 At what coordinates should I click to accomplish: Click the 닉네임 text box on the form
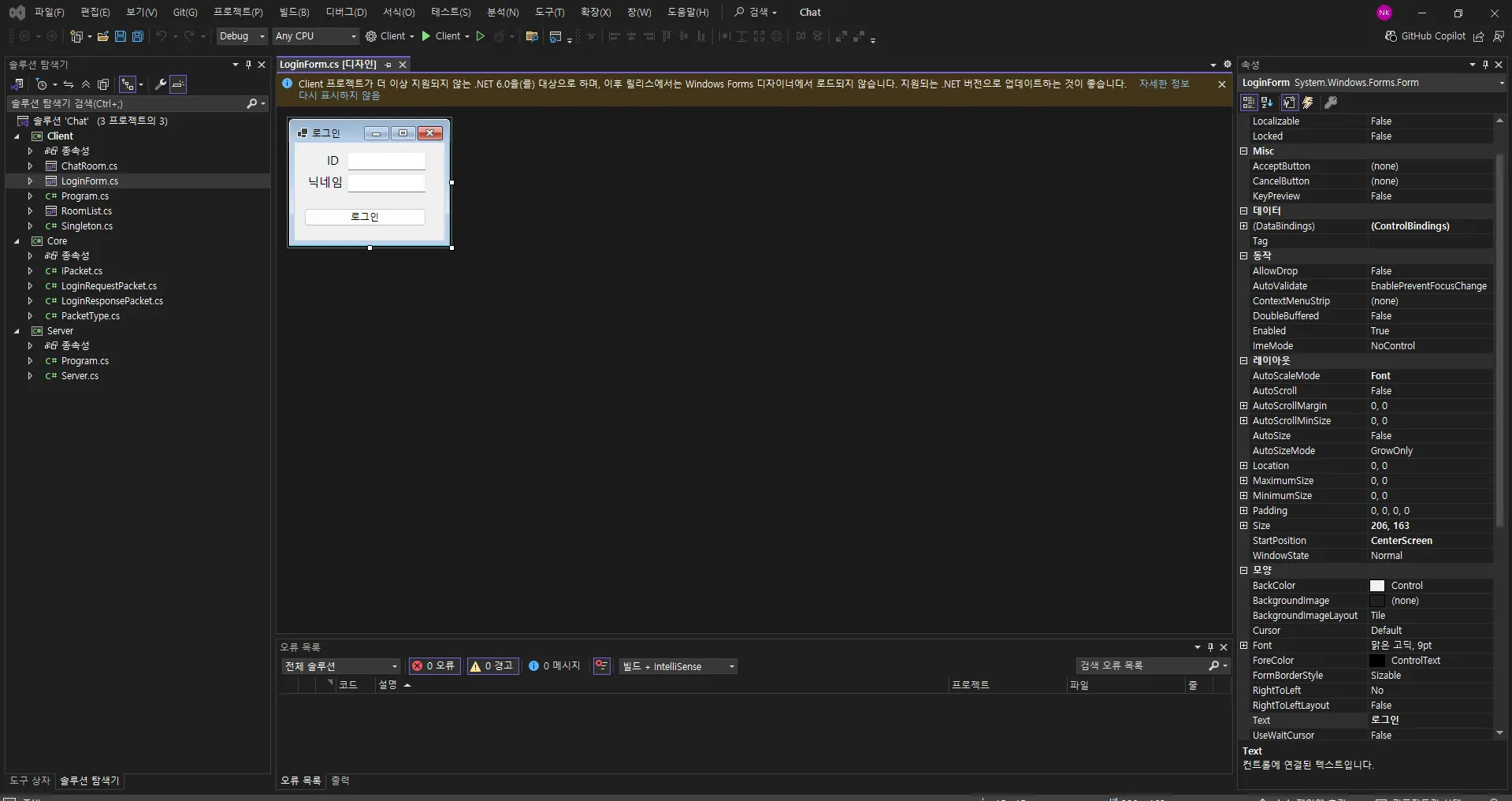pyautogui.click(x=387, y=183)
